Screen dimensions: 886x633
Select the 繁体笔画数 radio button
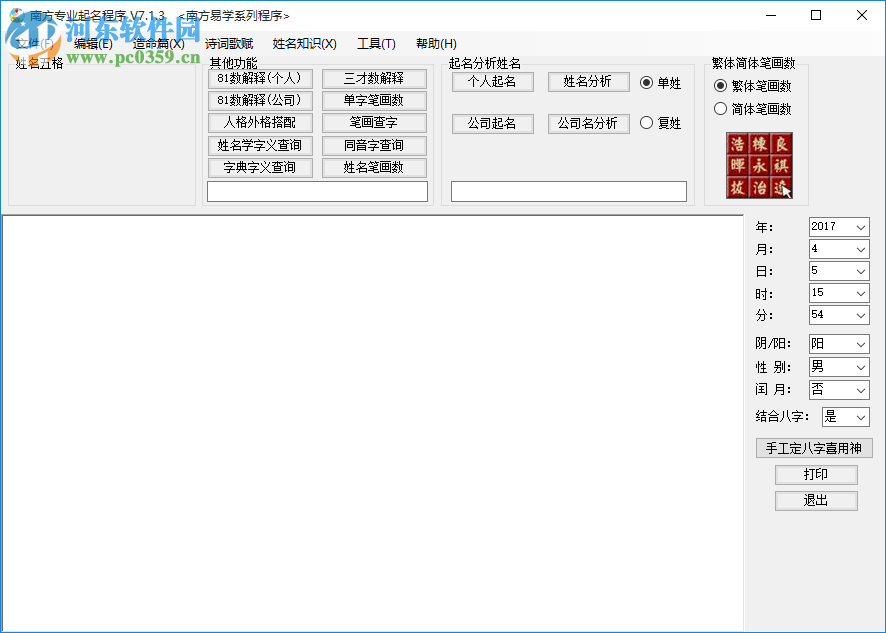click(720, 85)
